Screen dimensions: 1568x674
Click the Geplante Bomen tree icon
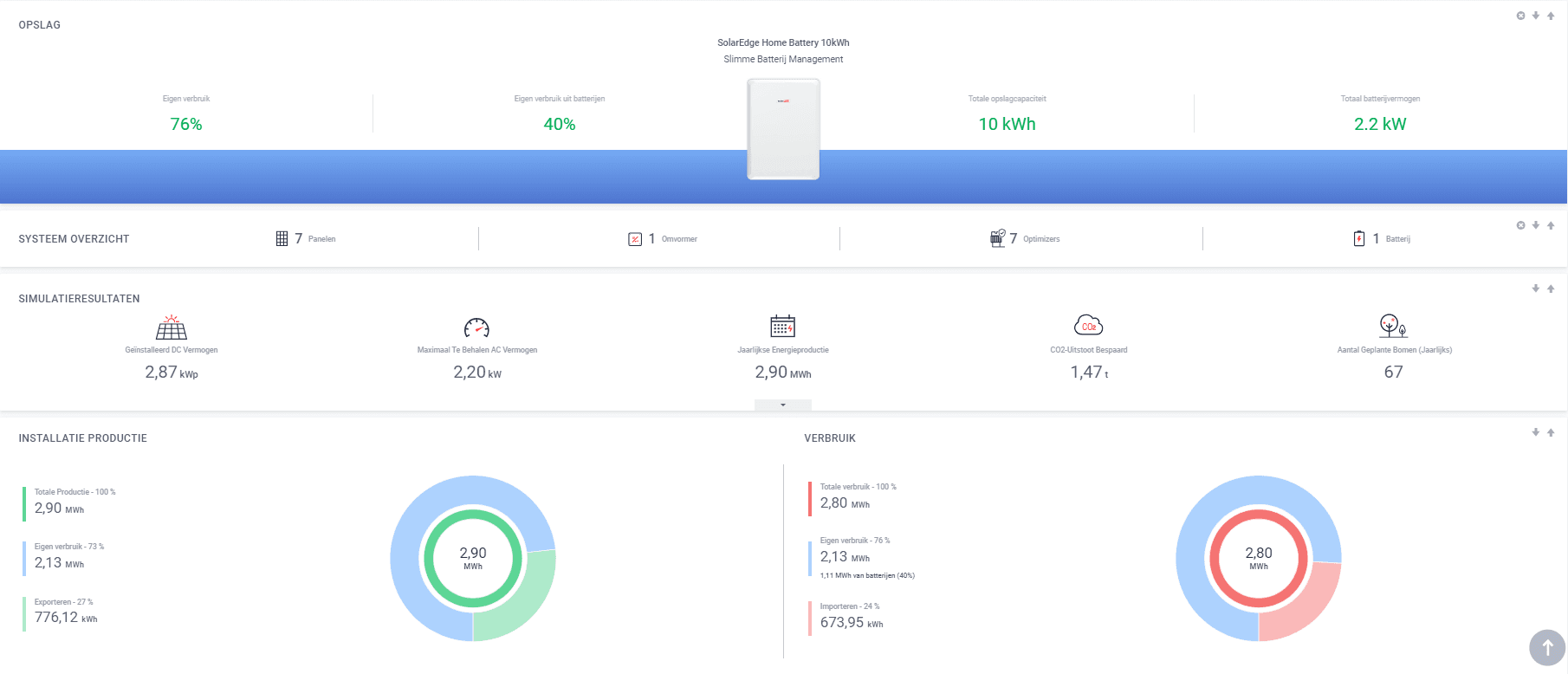coord(1393,326)
